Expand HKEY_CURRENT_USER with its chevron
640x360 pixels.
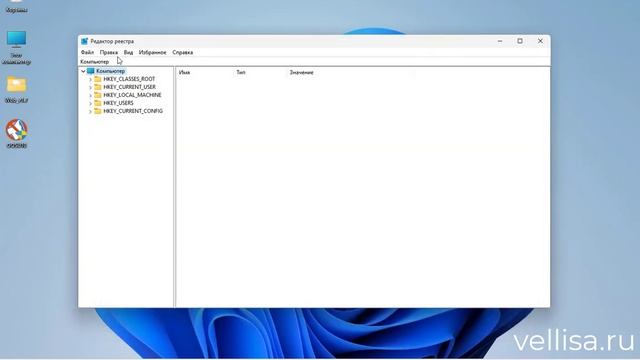click(x=90, y=87)
